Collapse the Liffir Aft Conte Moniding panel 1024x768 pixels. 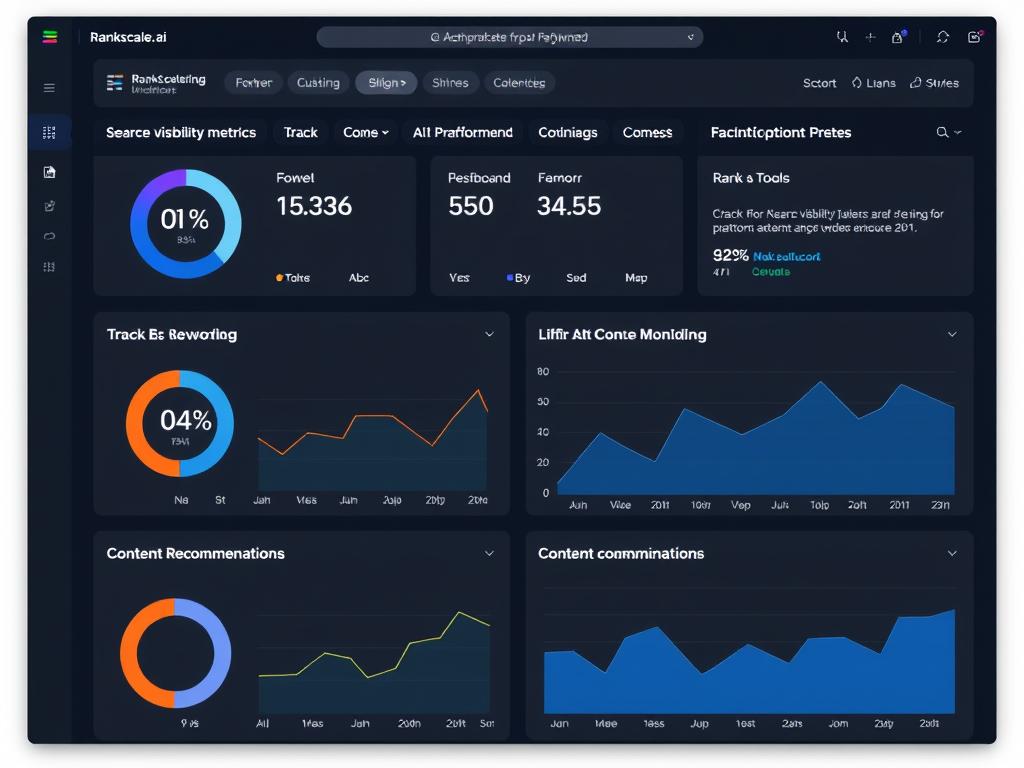[x=952, y=334]
